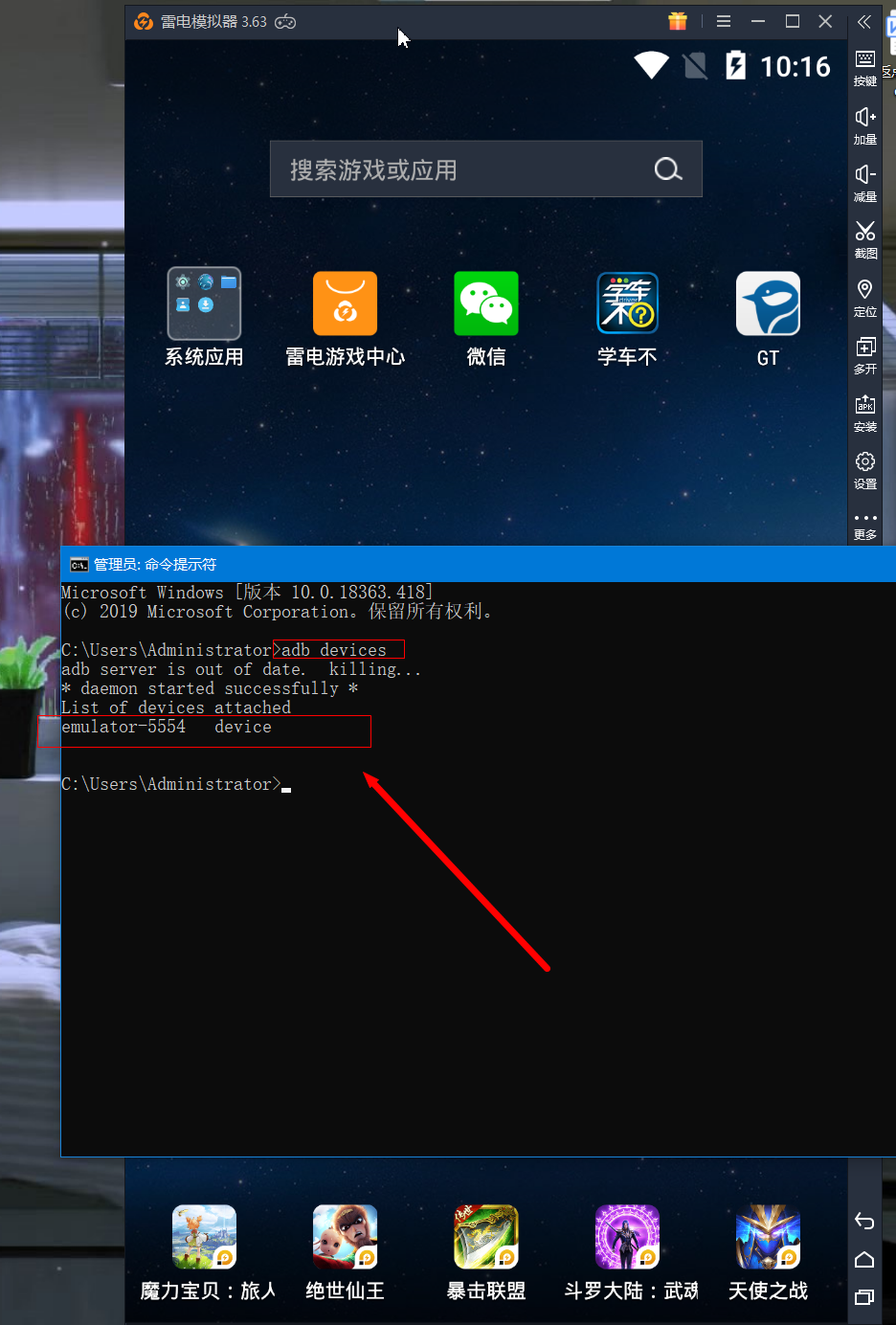The height and width of the screenshot is (1325, 896).
Task: Click 'List of devices attached' line
Action: [x=176, y=707]
